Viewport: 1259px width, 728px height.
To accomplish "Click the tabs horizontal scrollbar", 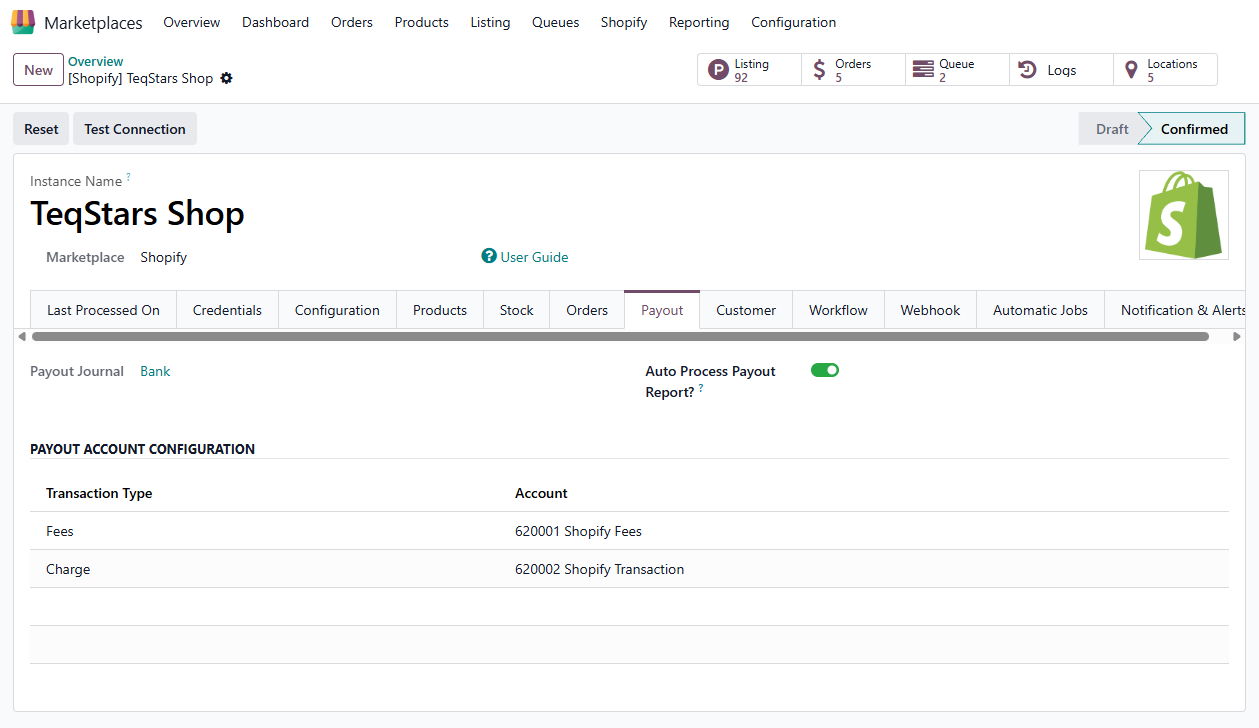I will click(x=620, y=337).
